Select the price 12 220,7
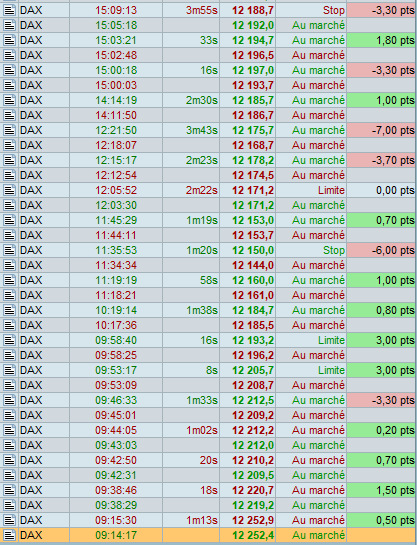Screen dimensions: 417x545 pos(253,490)
